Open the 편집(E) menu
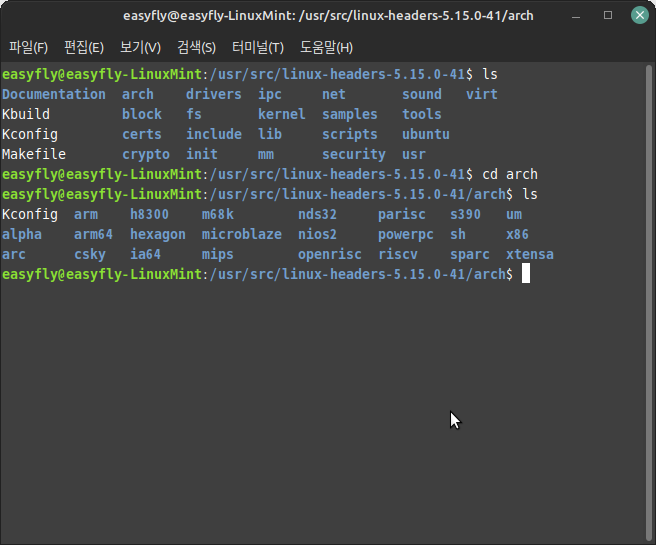 click(x=84, y=47)
